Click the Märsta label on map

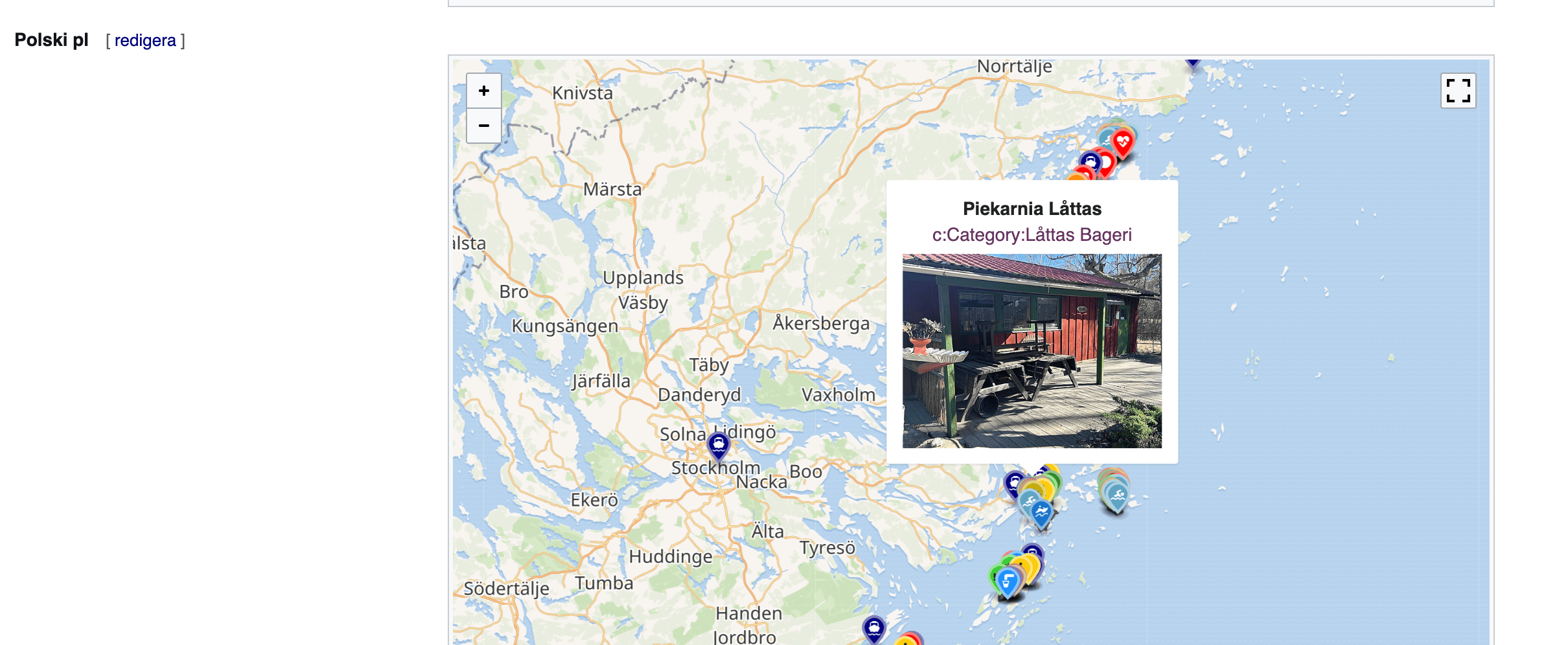[x=612, y=189]
